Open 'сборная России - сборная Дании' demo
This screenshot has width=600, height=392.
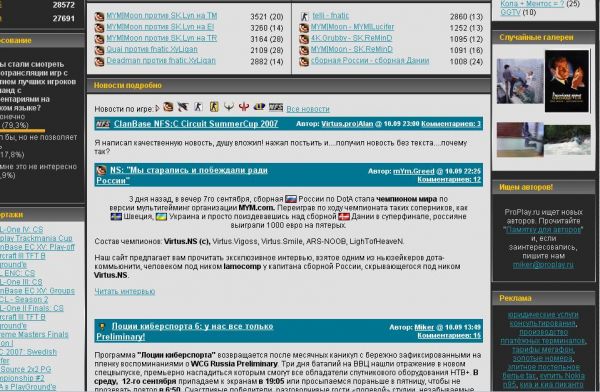click(x=370, y=60)
